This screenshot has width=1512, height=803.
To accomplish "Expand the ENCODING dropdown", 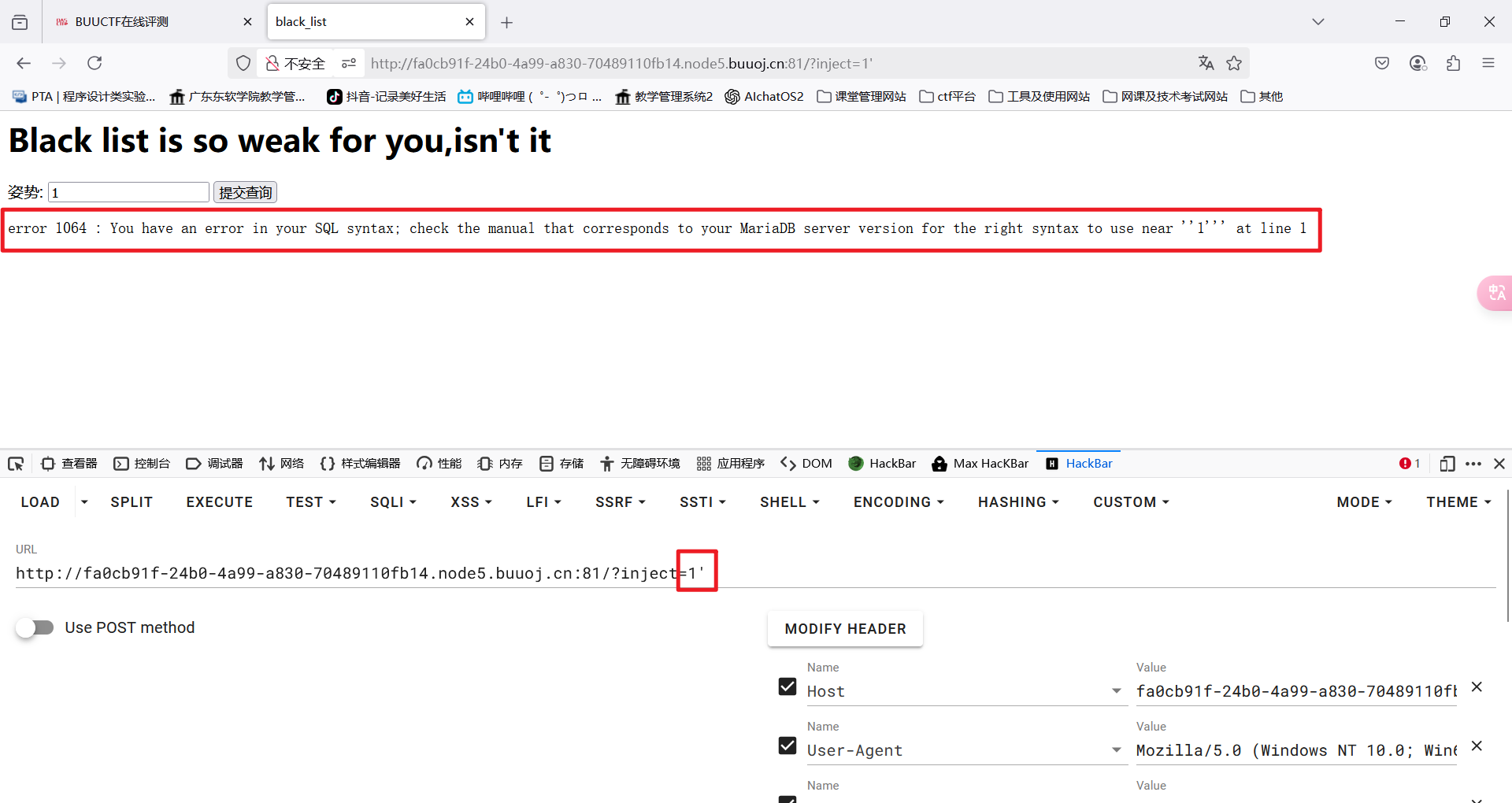I will (x=897, y=501).
